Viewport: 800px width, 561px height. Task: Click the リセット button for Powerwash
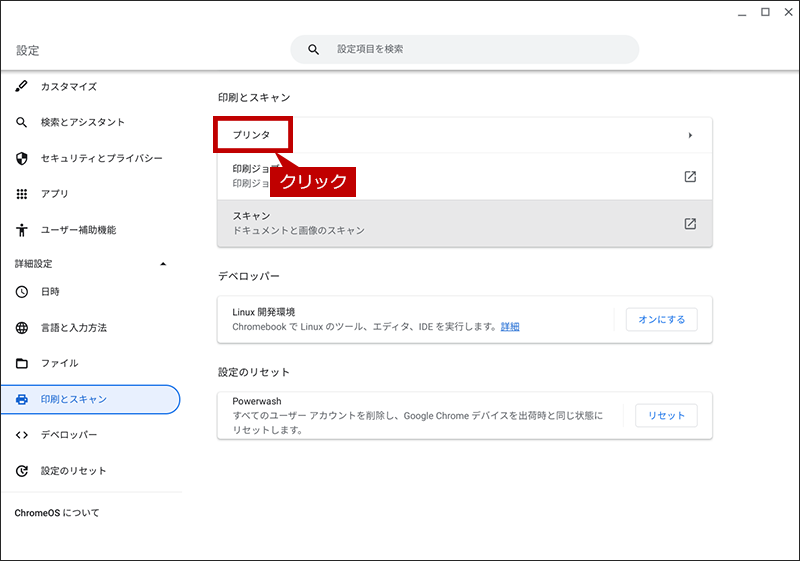click(666, 416)
